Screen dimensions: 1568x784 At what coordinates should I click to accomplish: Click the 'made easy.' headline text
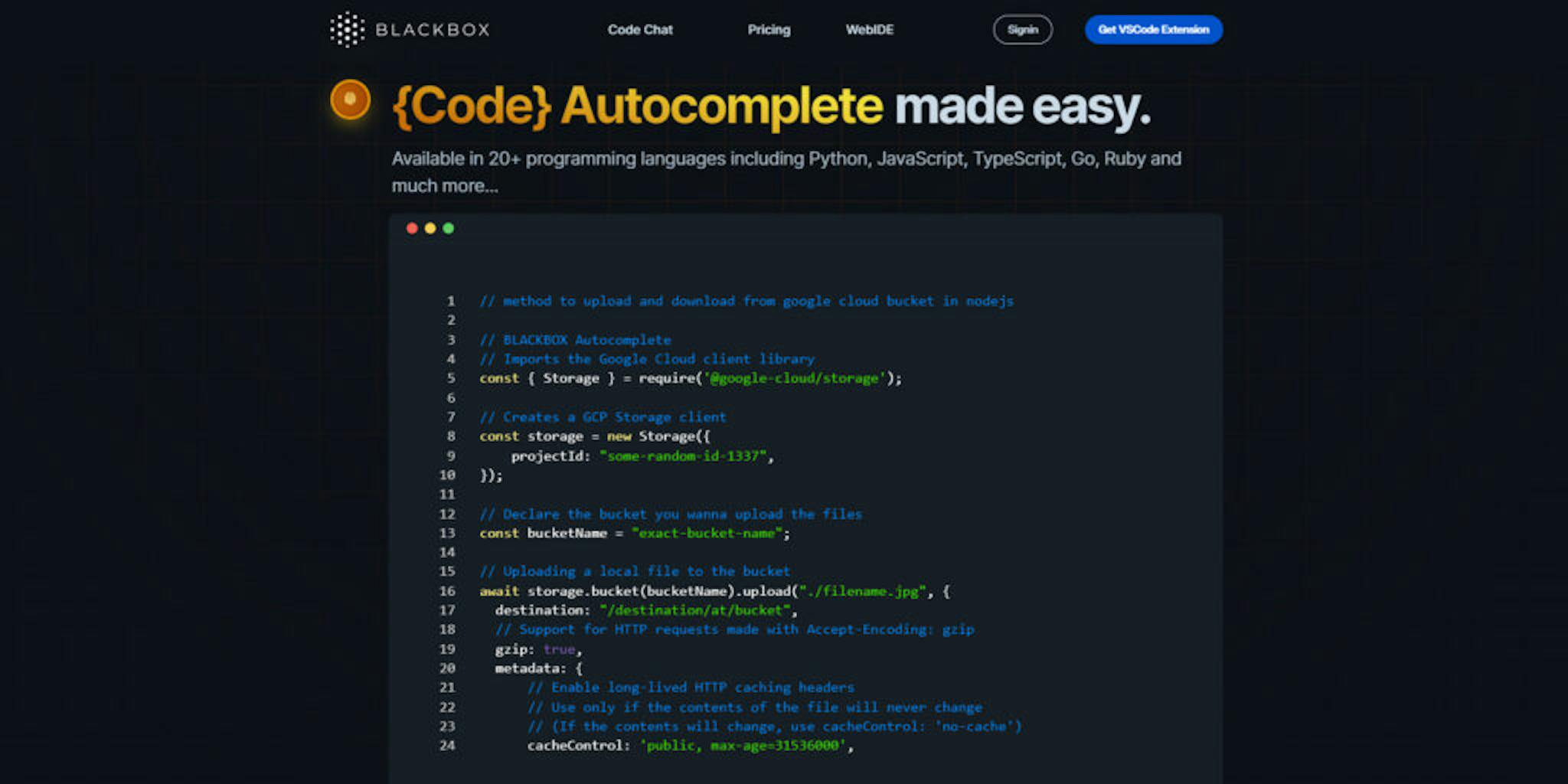pyautogui.click(x=1022, y=106)
